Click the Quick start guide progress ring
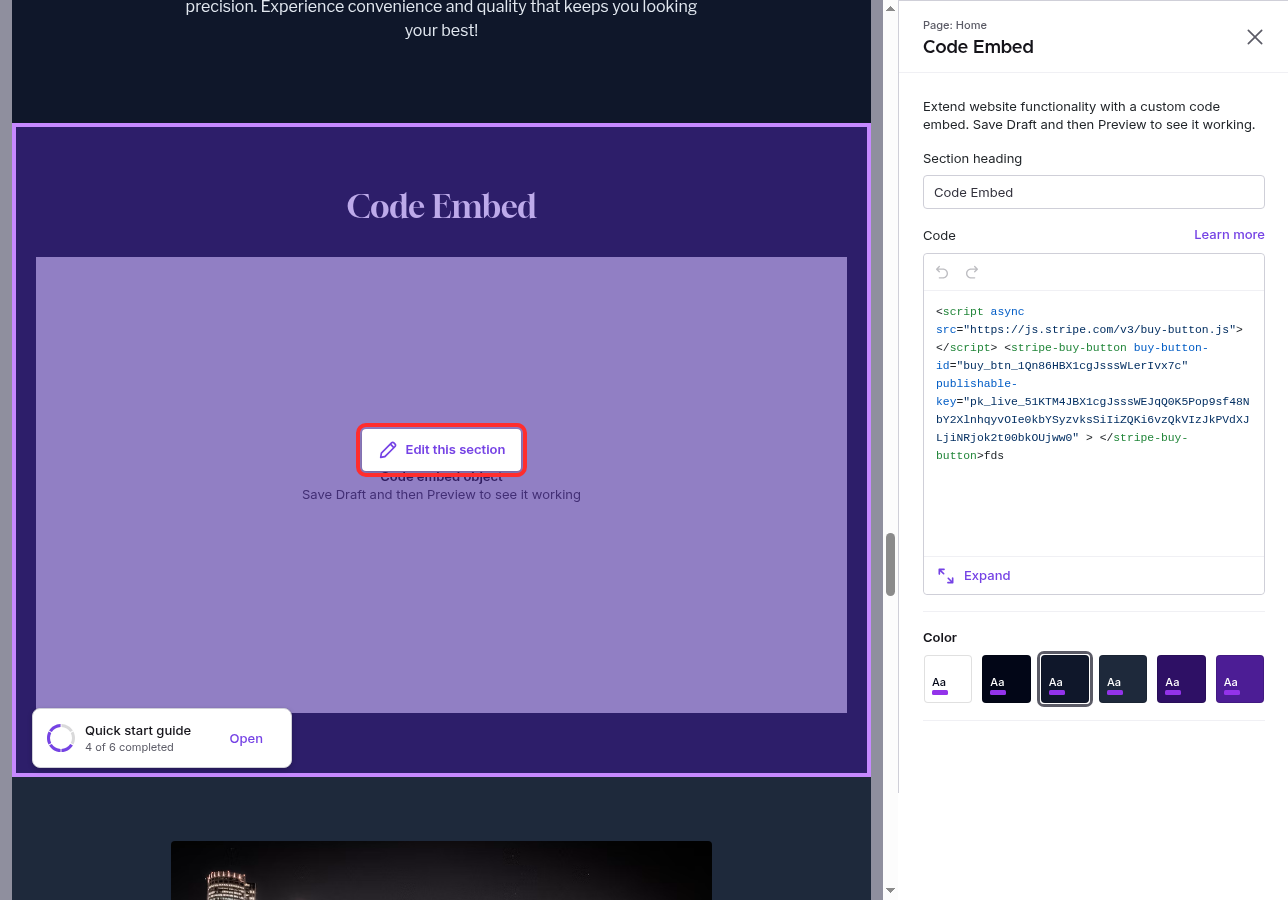1288x900 pixels. [x=61, y=738]
